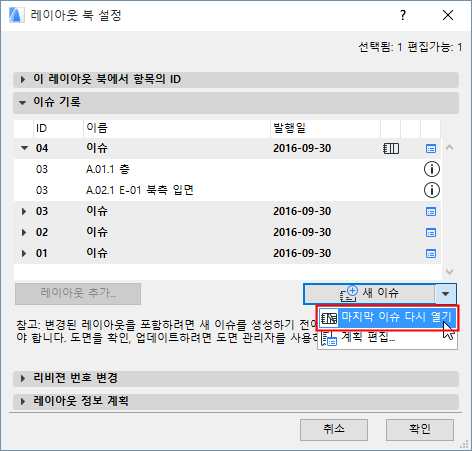Click info icon for A.02.1 E-01 북측 입면

(432, 190)
